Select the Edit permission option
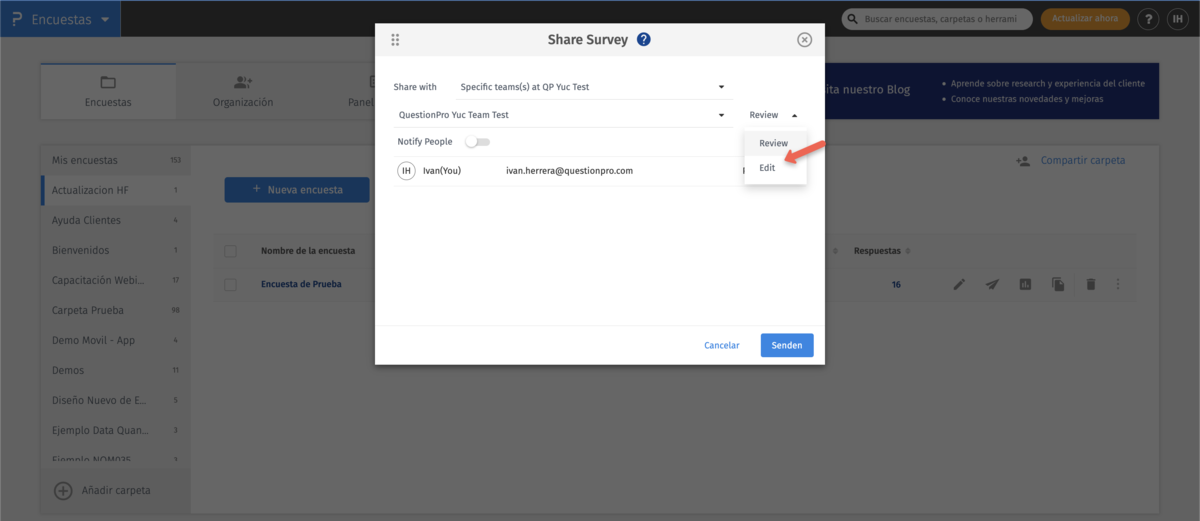This screenshot has width=1200, height=521. pyautogui.click(x=774, y=168)
